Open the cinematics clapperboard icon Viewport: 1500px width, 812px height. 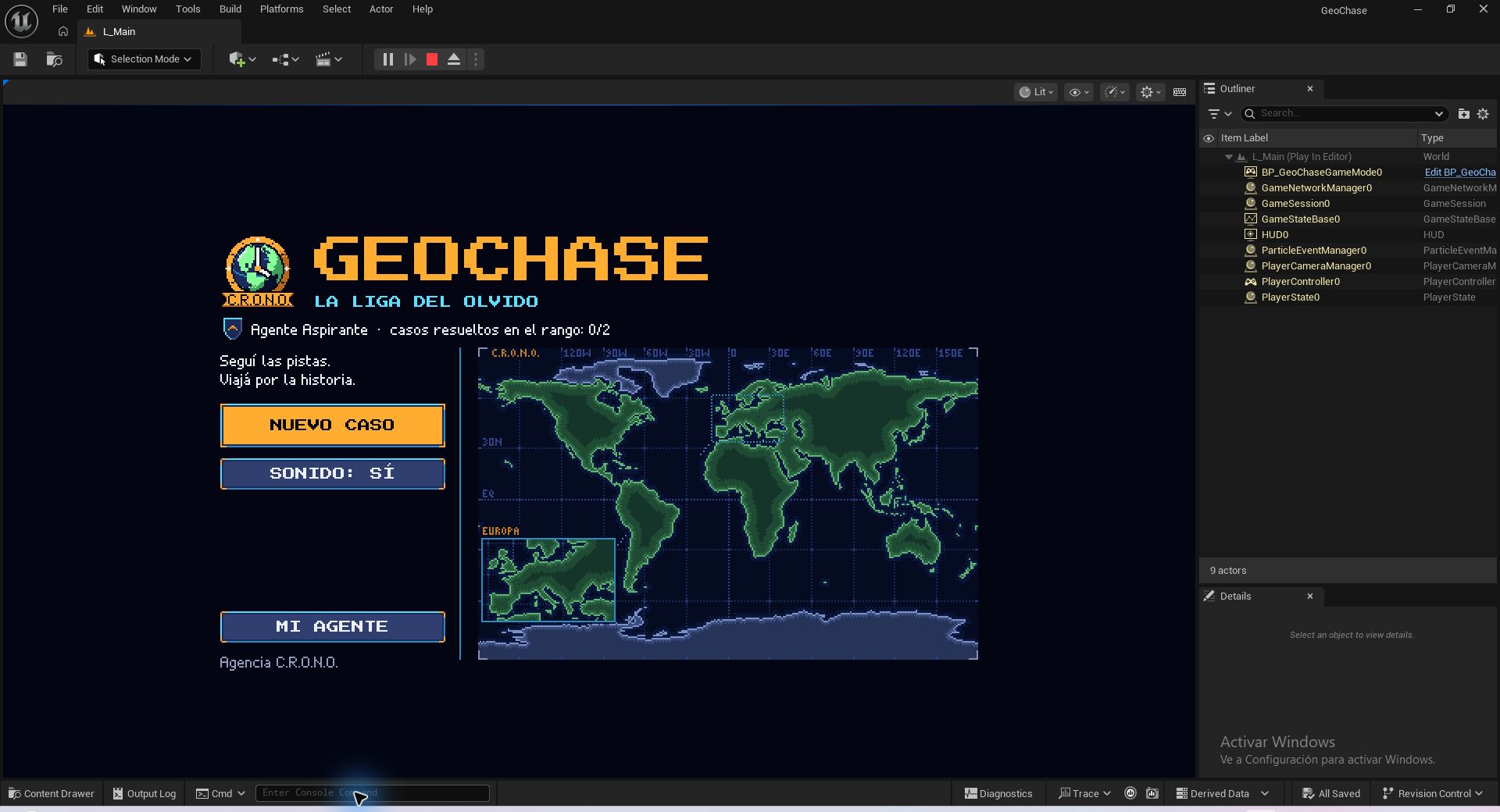pos(328,59)
